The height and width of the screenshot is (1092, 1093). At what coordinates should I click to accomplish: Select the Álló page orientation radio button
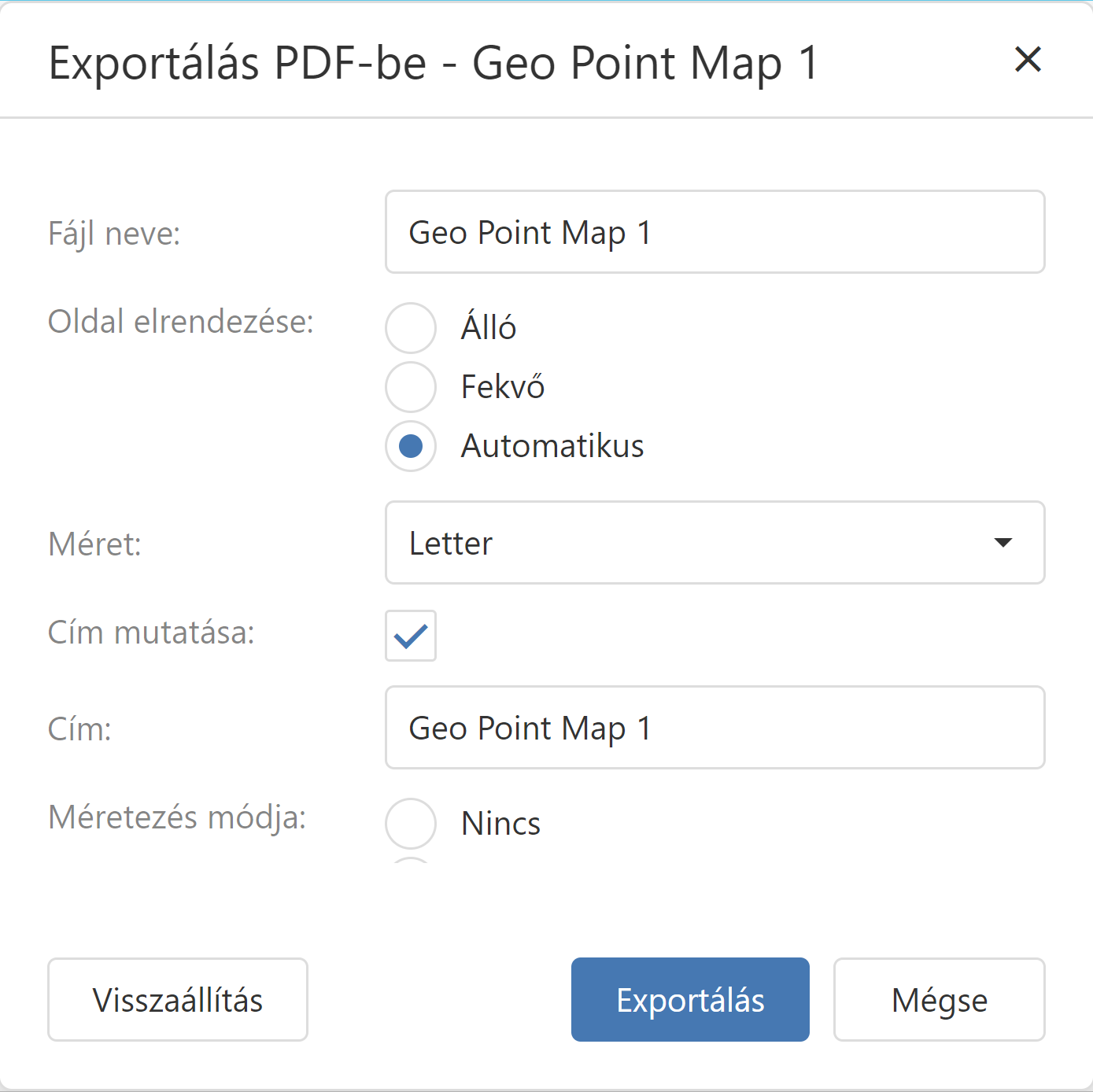tap(411, 328)
